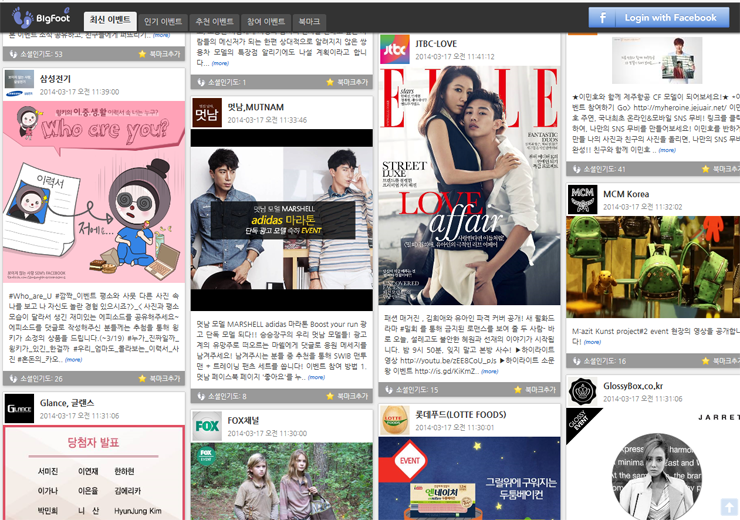
Task: Open the MCM green backpacks image
Action: pyautogui.click(x=653, y=267)
